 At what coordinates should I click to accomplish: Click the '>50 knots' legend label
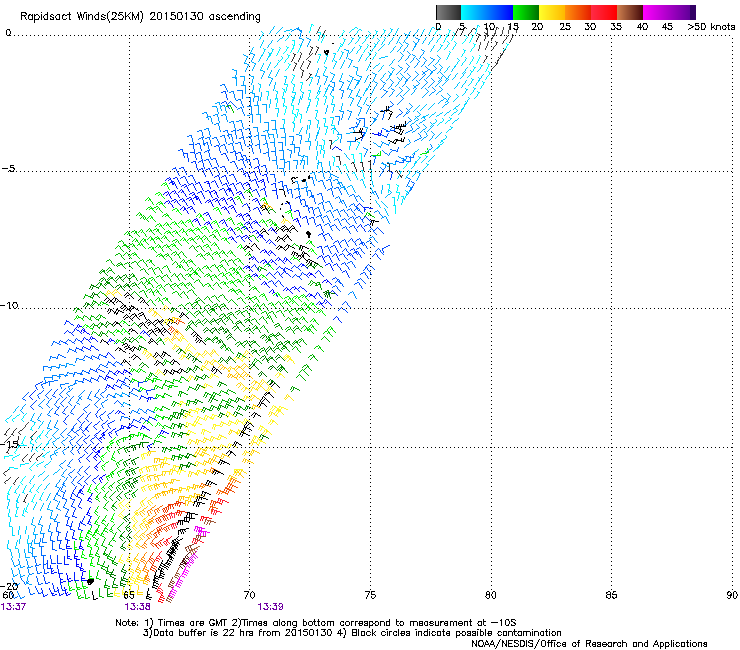[711, 27]
